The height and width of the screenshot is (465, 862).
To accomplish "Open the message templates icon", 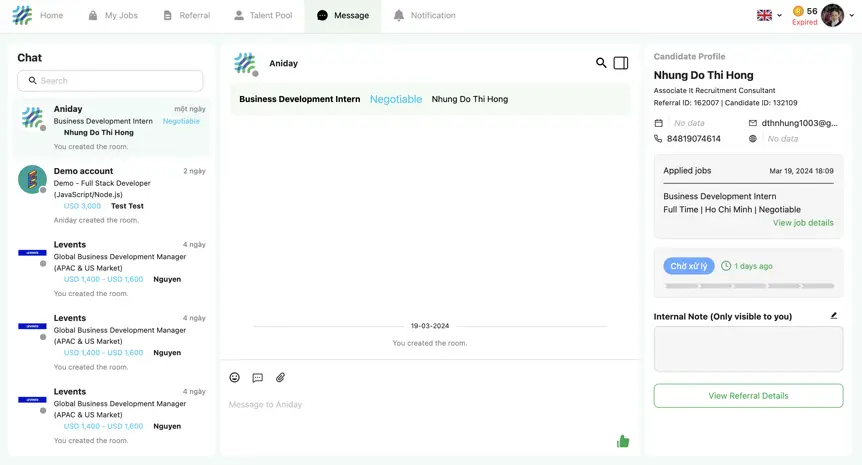I will coord(257,378).
